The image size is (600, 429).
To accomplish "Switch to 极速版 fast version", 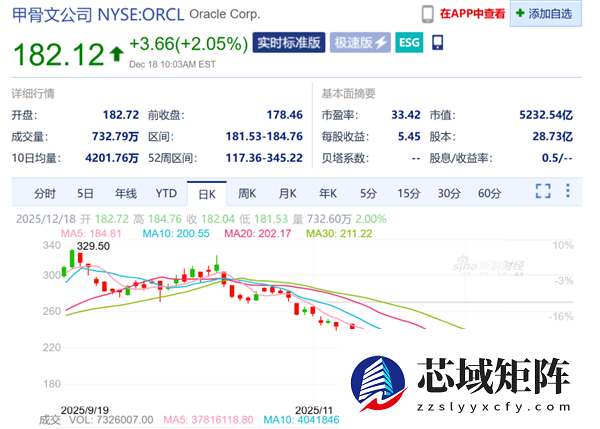I will tap(361, 43).
